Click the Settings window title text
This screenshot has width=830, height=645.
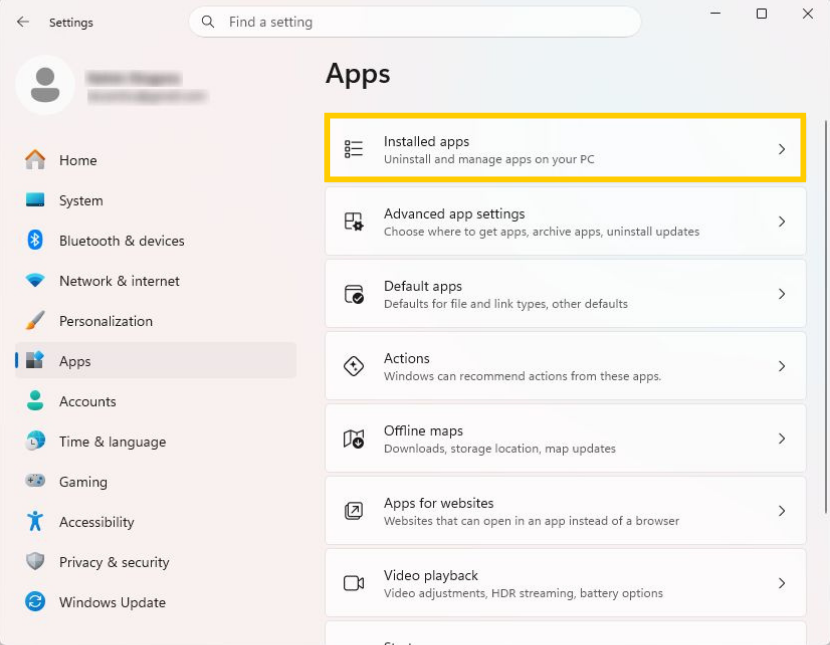[x=71, y=23]
